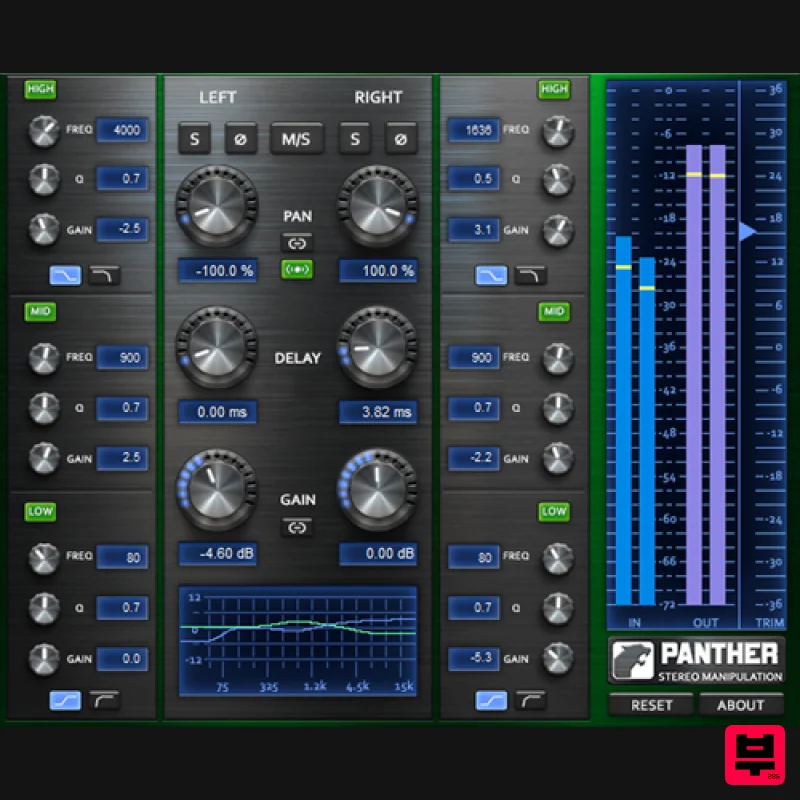Screen dimensions: 800x800
Task: Select the shelf filter icon under left HIGH band
Action: click(x=64, y=275)
